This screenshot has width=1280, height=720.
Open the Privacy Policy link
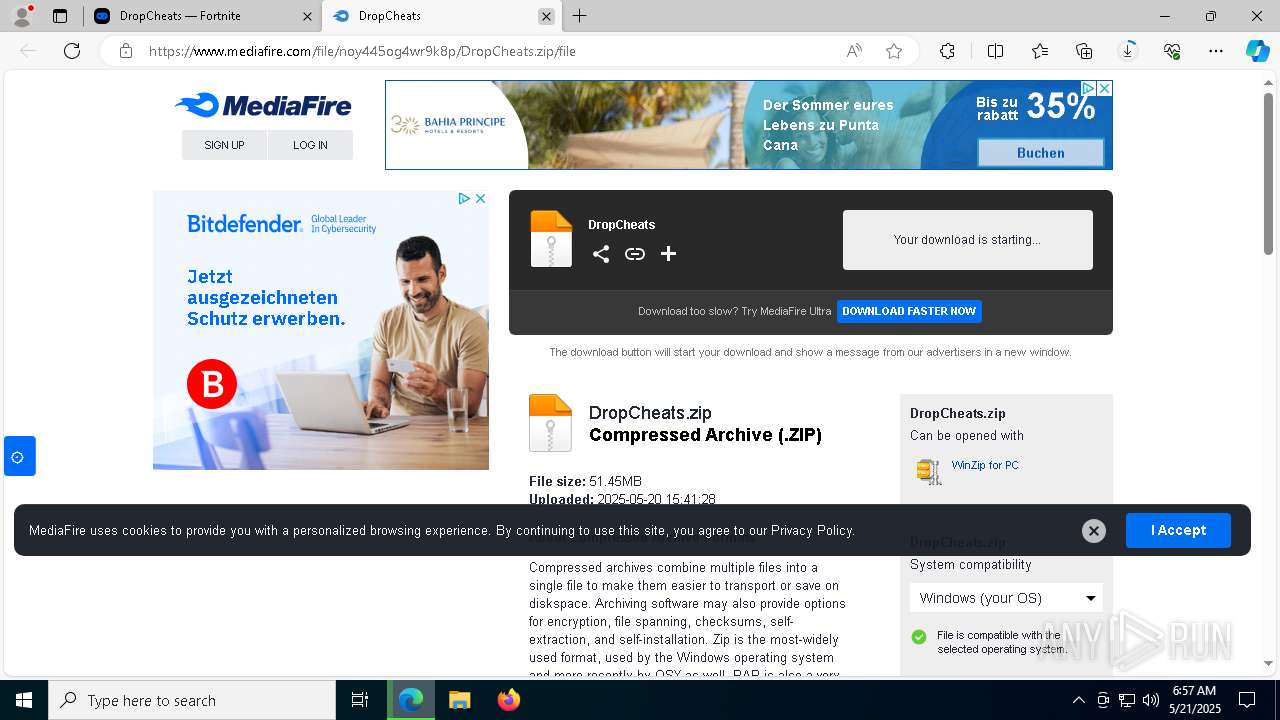point(812,530)
